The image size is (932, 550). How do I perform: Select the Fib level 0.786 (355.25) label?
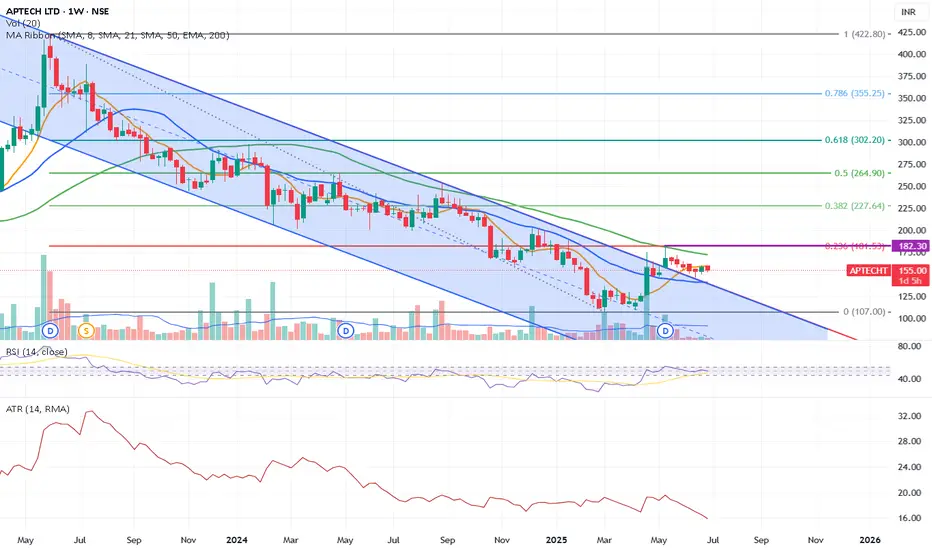[854, 93]
